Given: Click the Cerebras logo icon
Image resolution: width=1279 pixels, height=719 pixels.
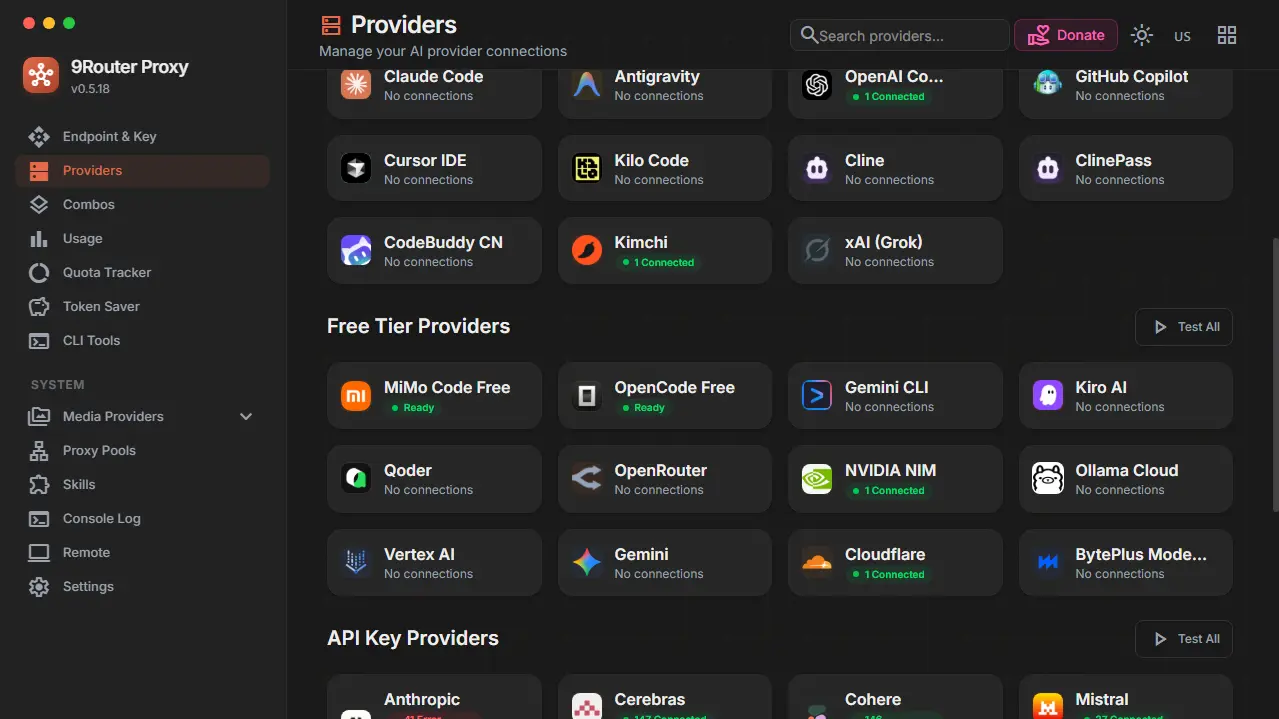Looking at the screenshot, I should tap(586, 706).
